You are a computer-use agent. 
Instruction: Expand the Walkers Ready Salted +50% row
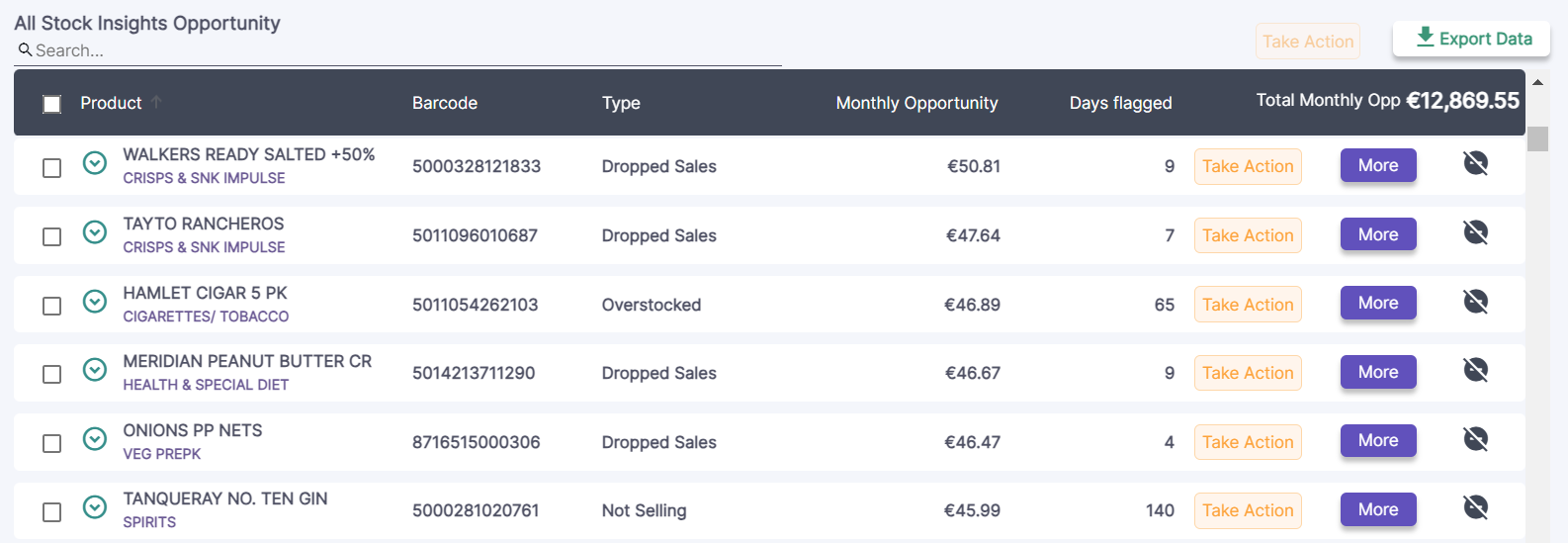coord(95,163)
